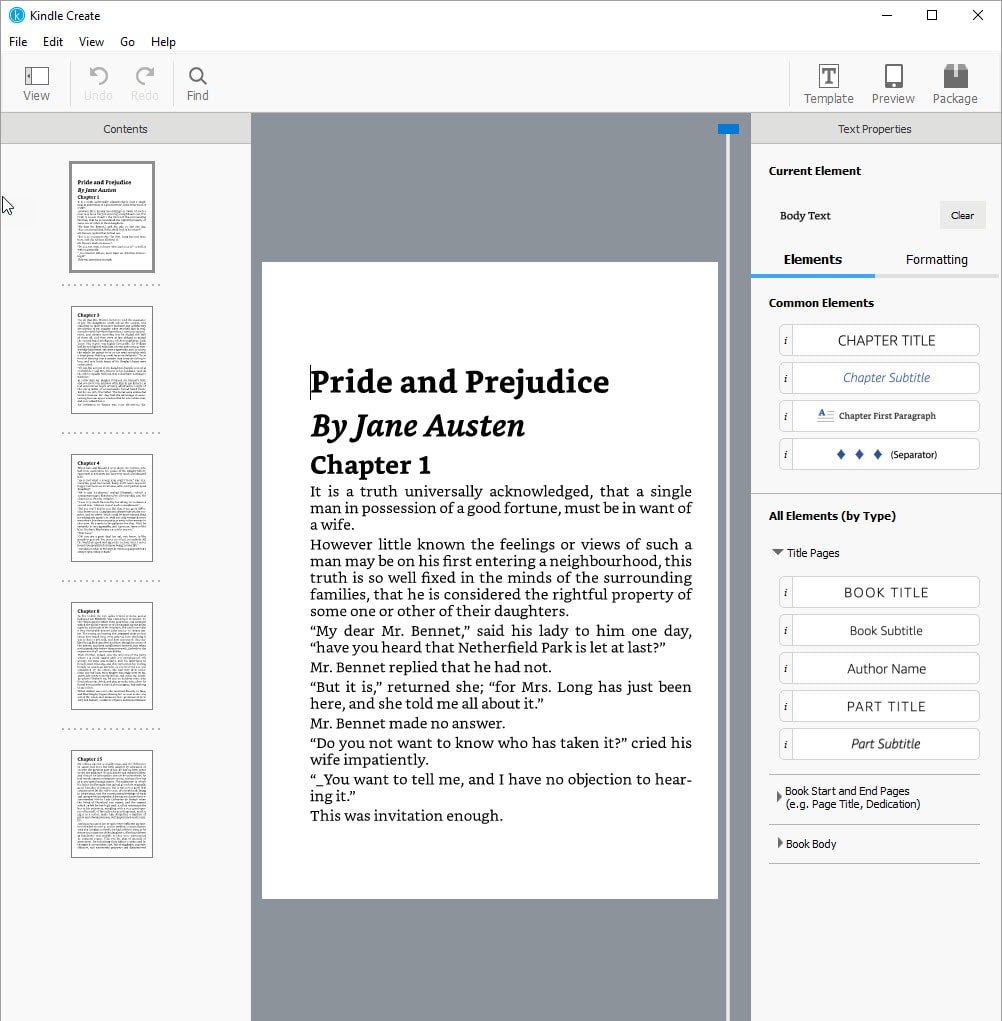Open the File menu
Viewport: 1002px width, 1021px height.
pos(18,42)
